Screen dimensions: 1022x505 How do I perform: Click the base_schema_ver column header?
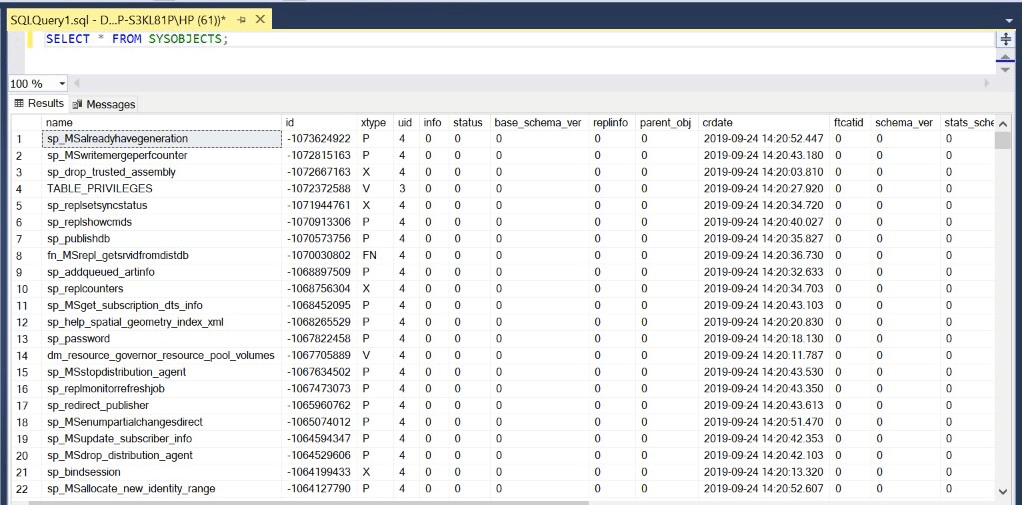pos(538,123)
